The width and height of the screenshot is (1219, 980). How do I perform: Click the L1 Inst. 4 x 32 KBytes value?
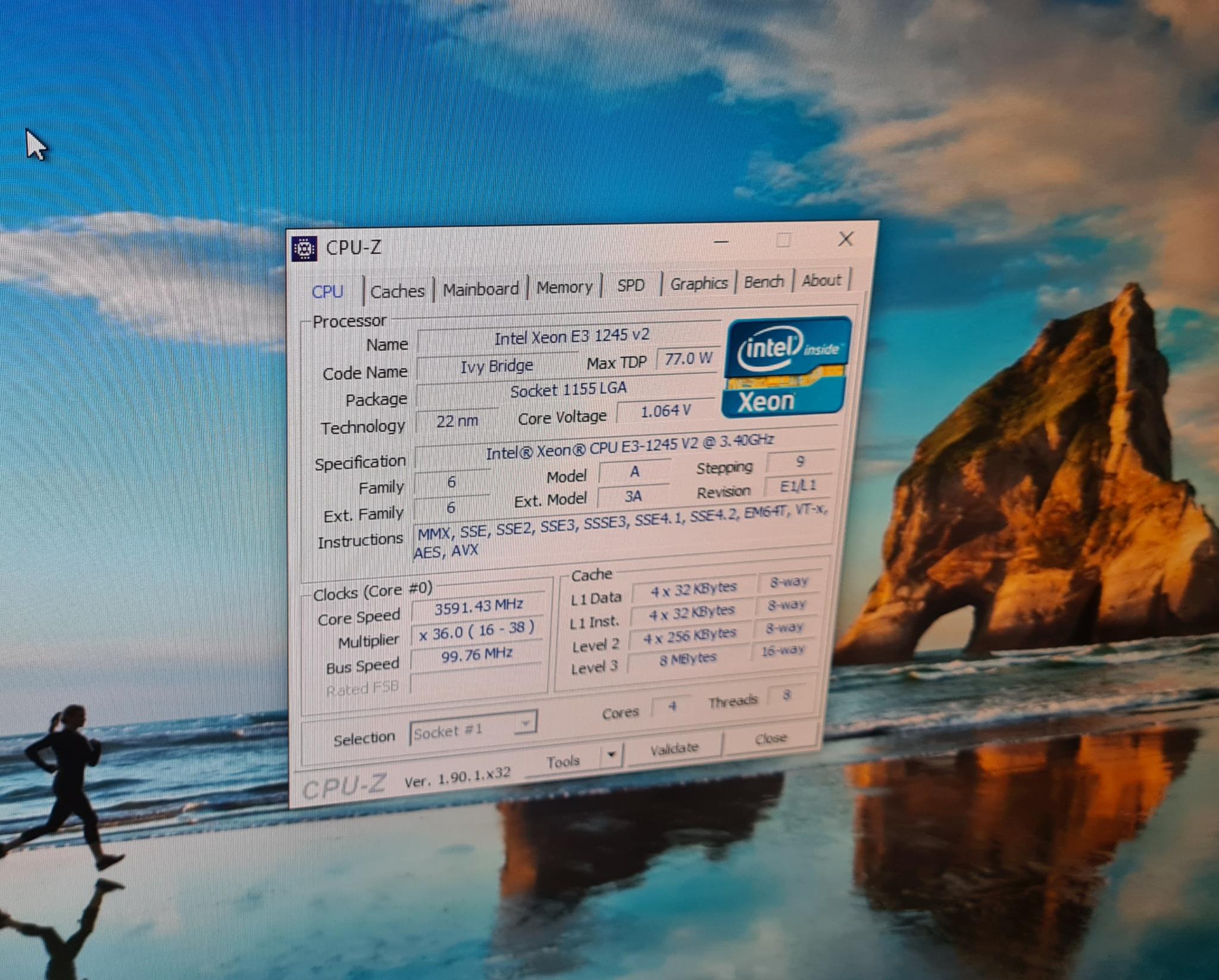(x=692, y=613)
